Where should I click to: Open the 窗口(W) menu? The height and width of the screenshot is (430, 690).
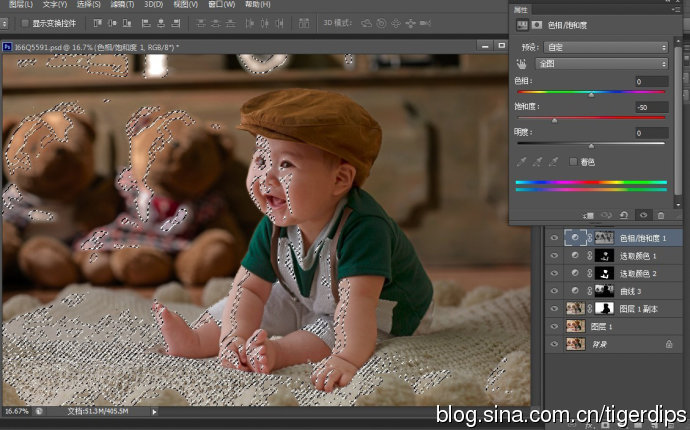click(x=222, y=4)
